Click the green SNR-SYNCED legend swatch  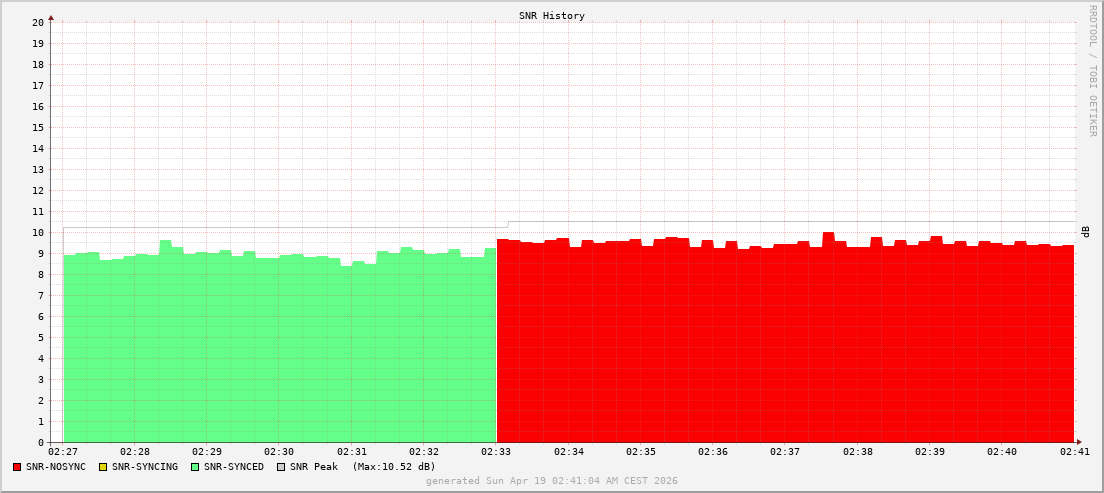pyautogui.click(x=195, y=467)
